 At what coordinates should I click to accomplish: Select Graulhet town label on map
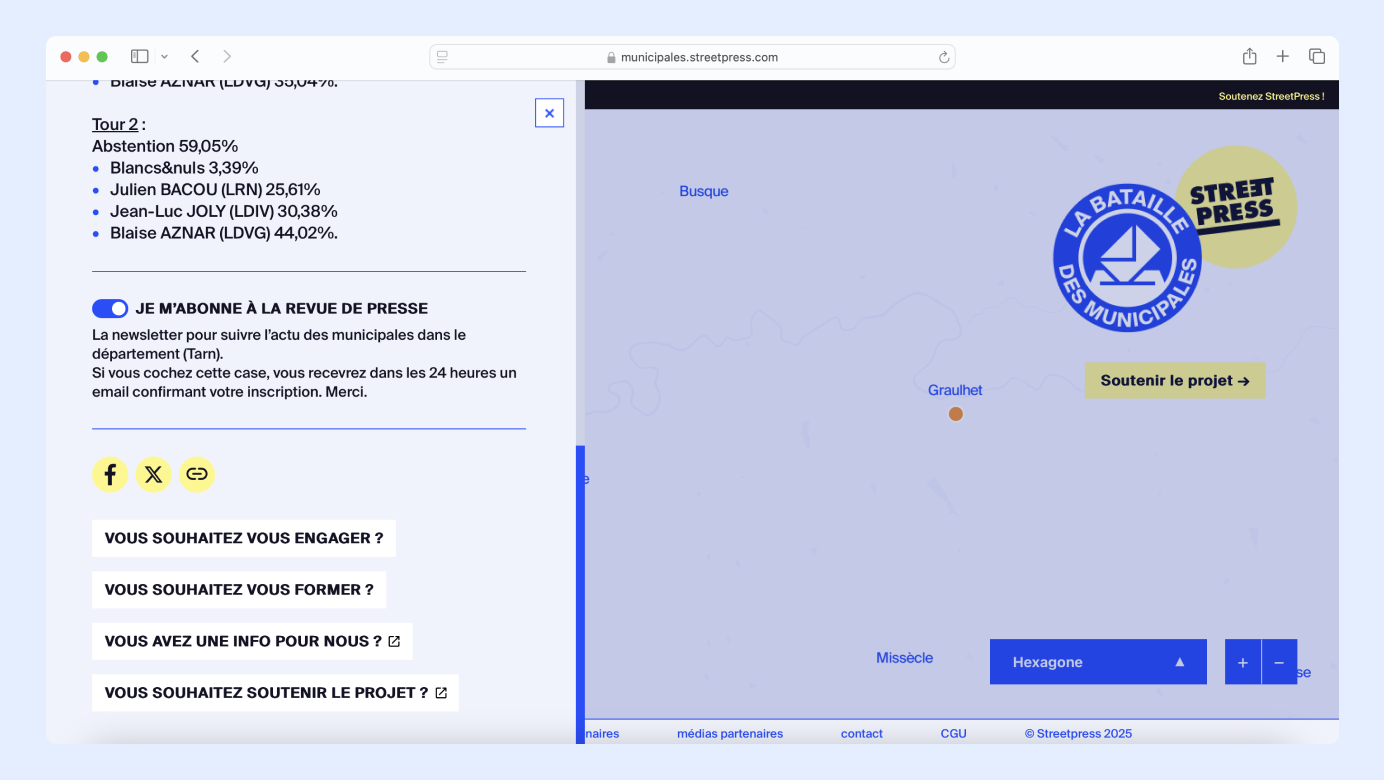point(955,390)
